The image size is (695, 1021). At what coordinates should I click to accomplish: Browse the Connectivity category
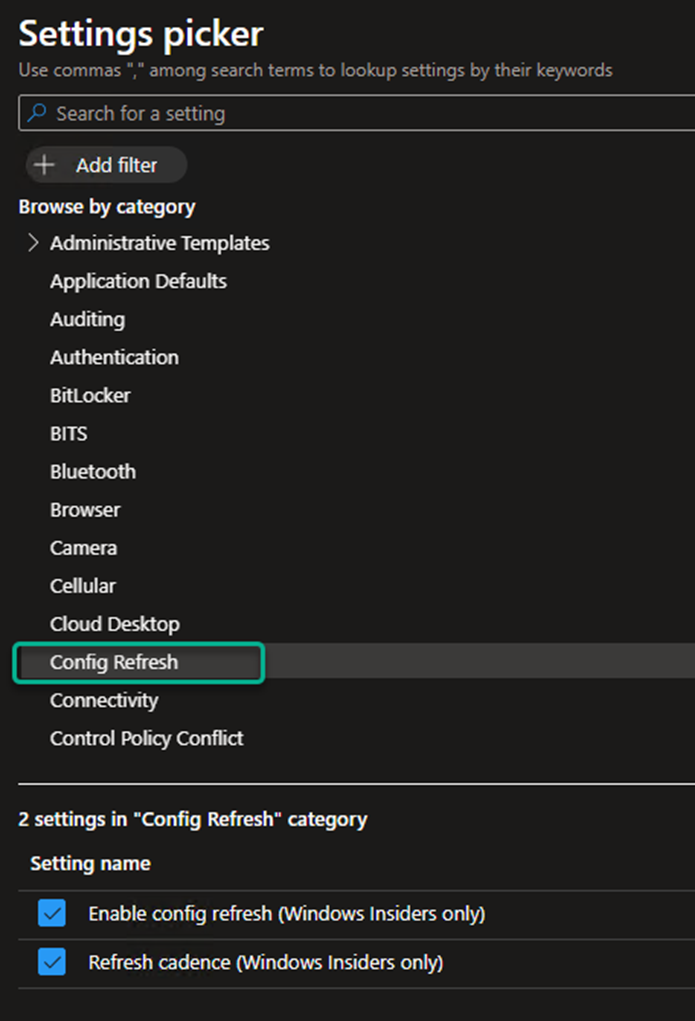104,700
